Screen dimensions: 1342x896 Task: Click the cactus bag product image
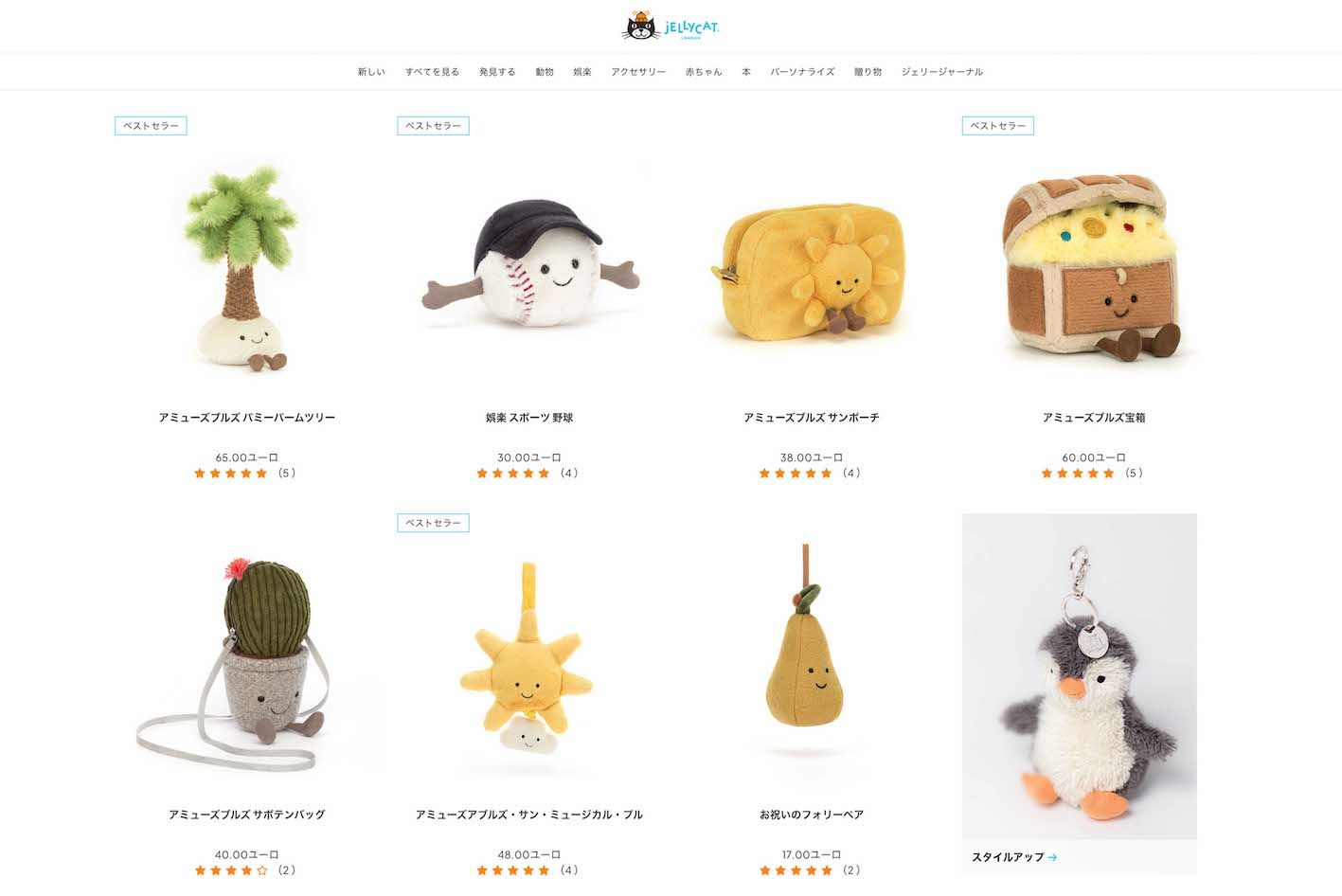[x=246, y=663]
